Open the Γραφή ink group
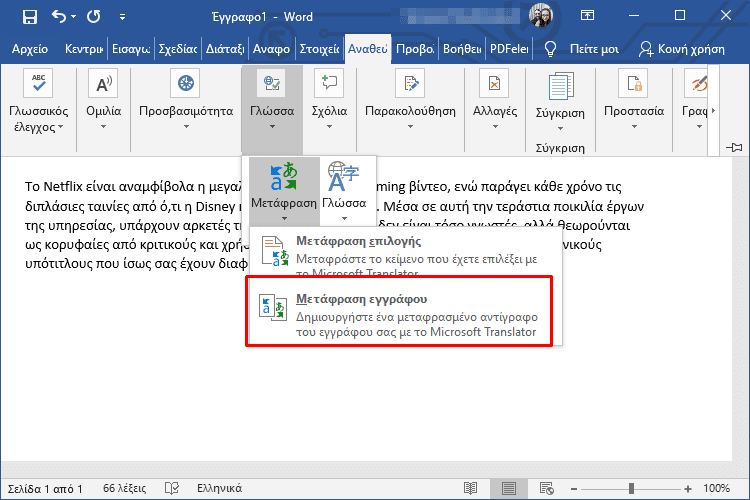750x500 pixels. [x=695, y=100]
